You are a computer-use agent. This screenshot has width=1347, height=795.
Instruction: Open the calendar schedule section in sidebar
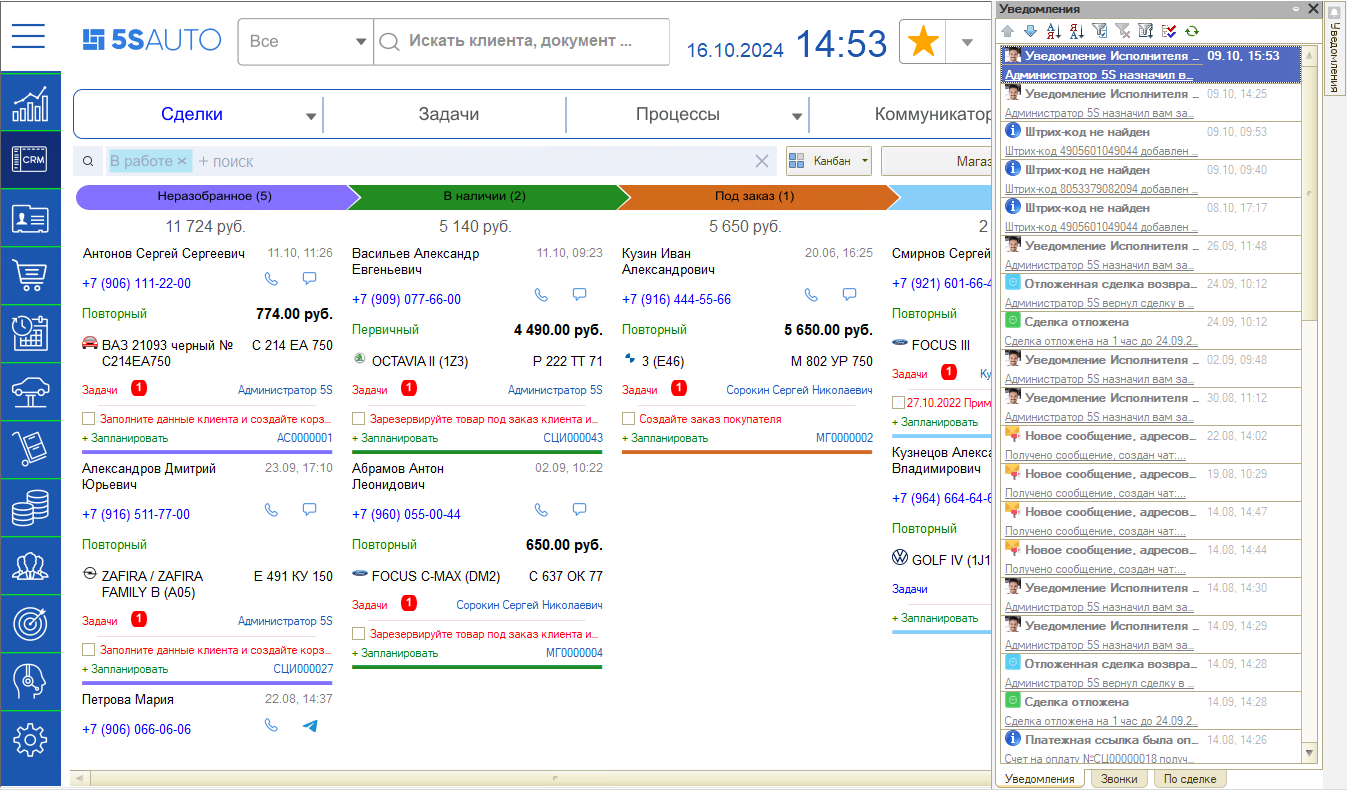pos(30,334)
